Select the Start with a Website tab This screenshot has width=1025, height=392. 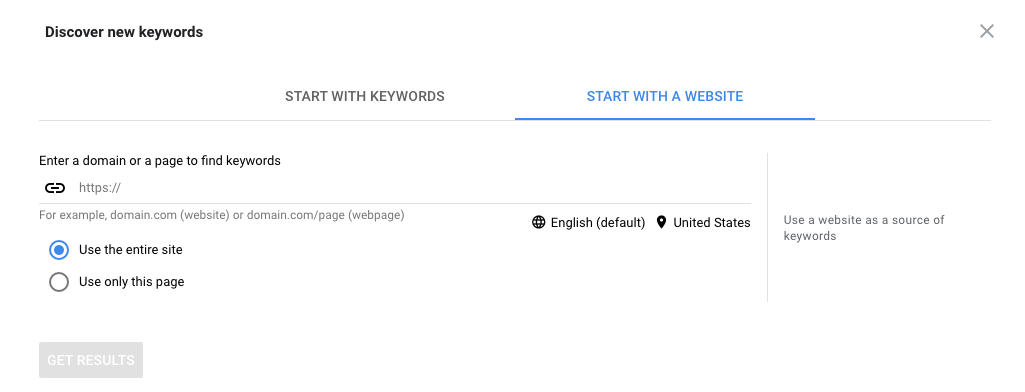pyautogui.click(x=665, y=97)
